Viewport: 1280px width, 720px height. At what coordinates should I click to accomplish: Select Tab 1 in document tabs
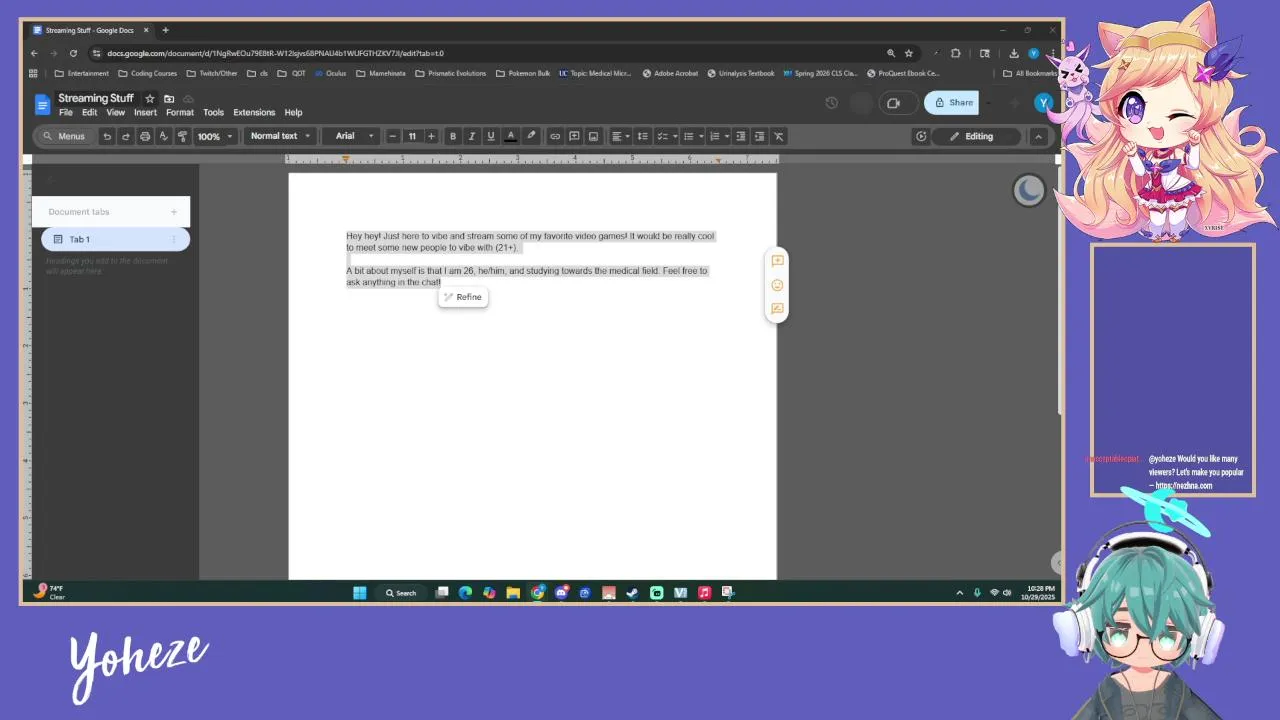(115, 239)
